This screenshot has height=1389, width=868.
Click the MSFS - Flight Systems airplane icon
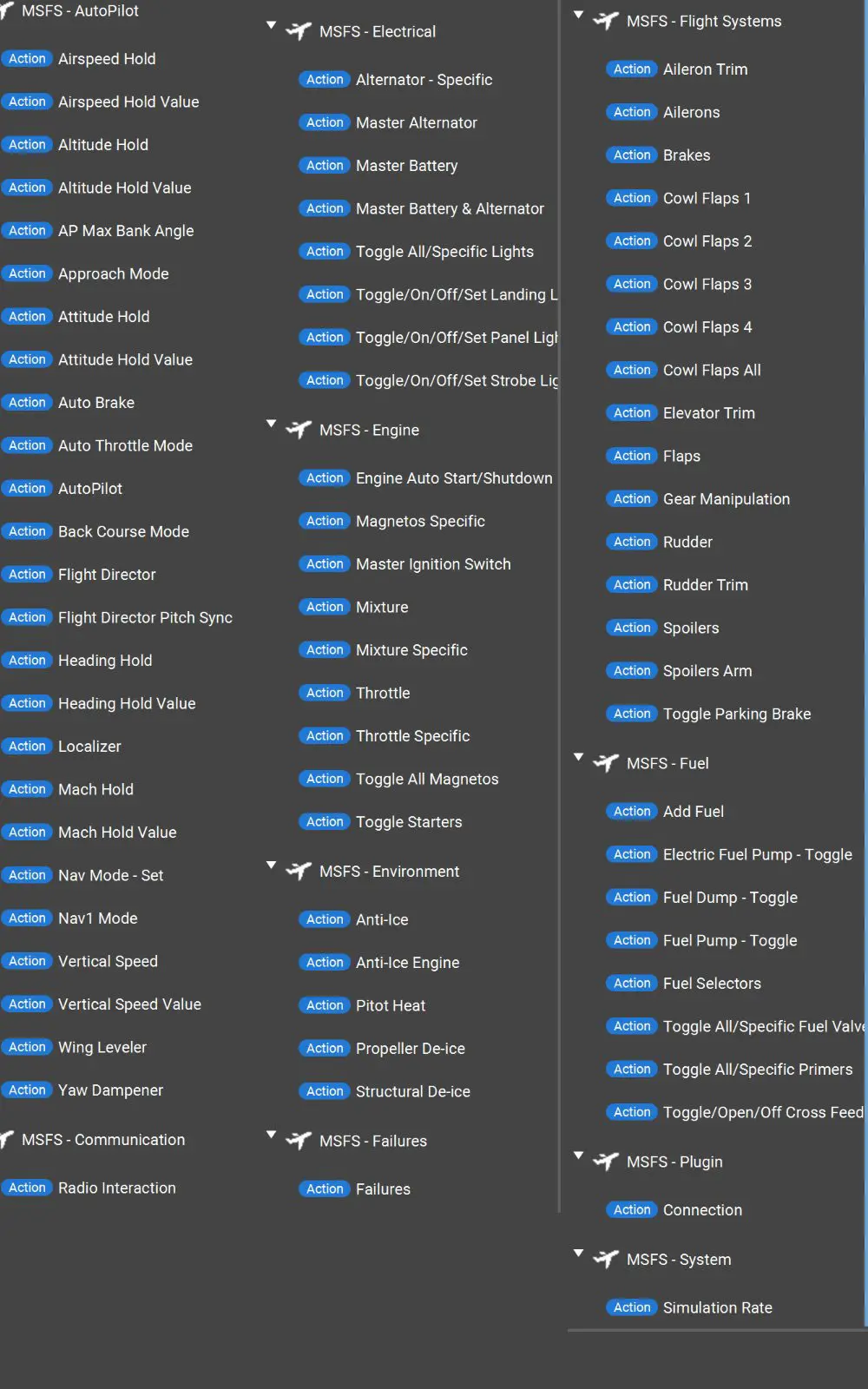tap(606, 21)
